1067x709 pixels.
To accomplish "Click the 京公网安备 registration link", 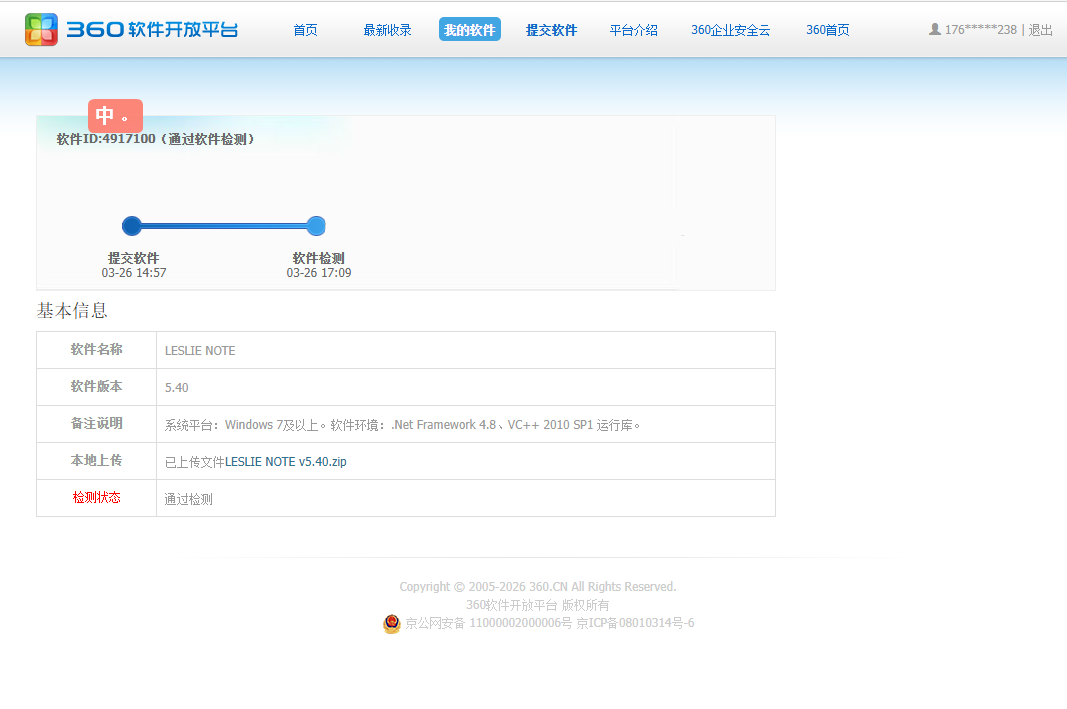I will [x=488, y=624].
